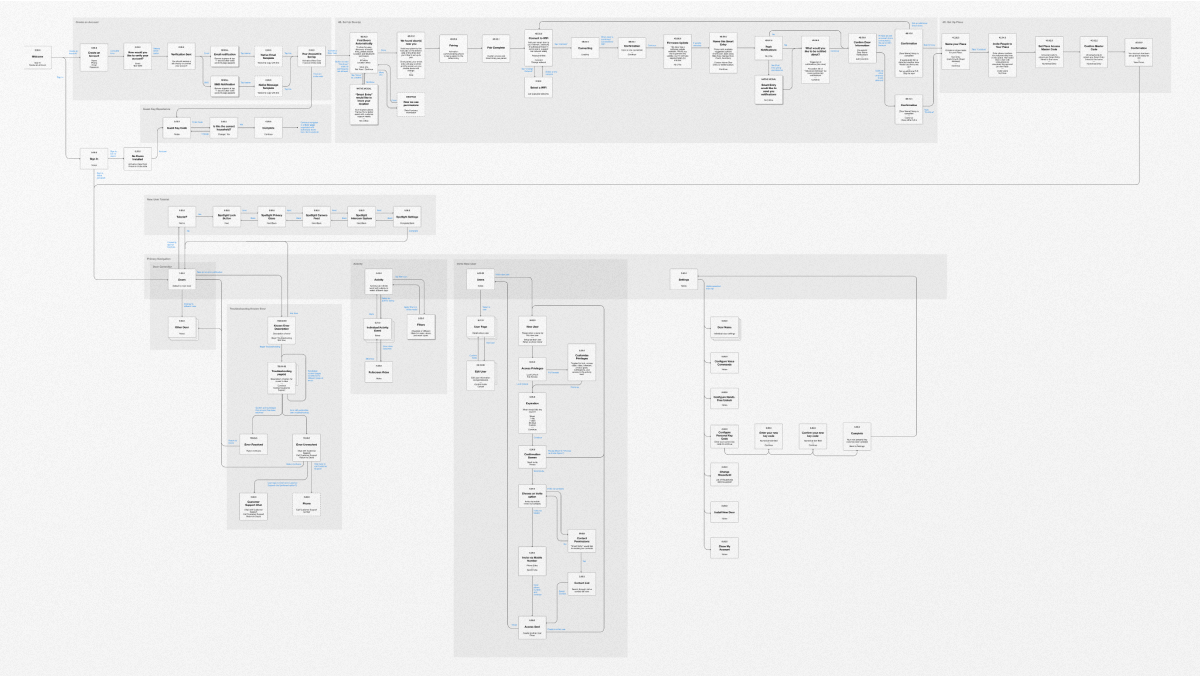Select the Error Resolved box
1200x676 pixels.
click(253, 443)
